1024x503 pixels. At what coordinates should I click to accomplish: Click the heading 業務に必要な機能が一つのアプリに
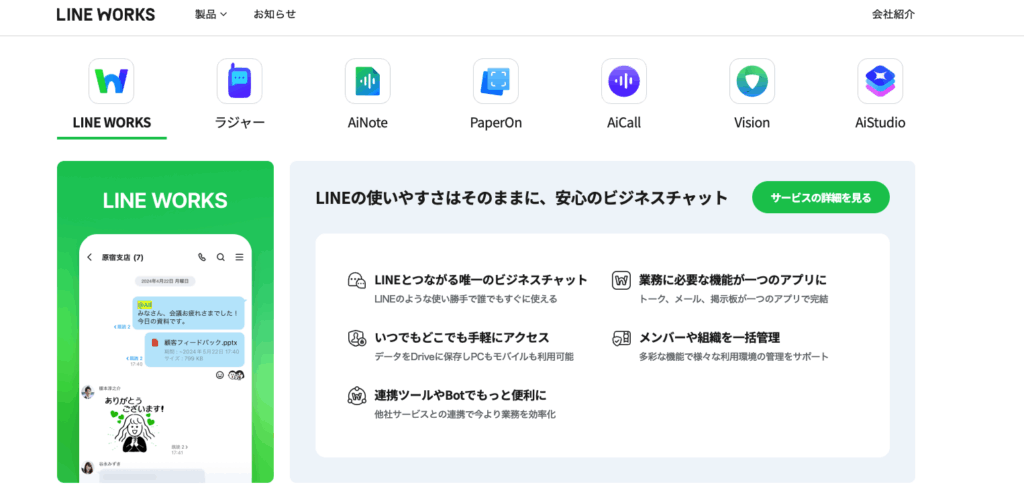[x=733, y=280]
